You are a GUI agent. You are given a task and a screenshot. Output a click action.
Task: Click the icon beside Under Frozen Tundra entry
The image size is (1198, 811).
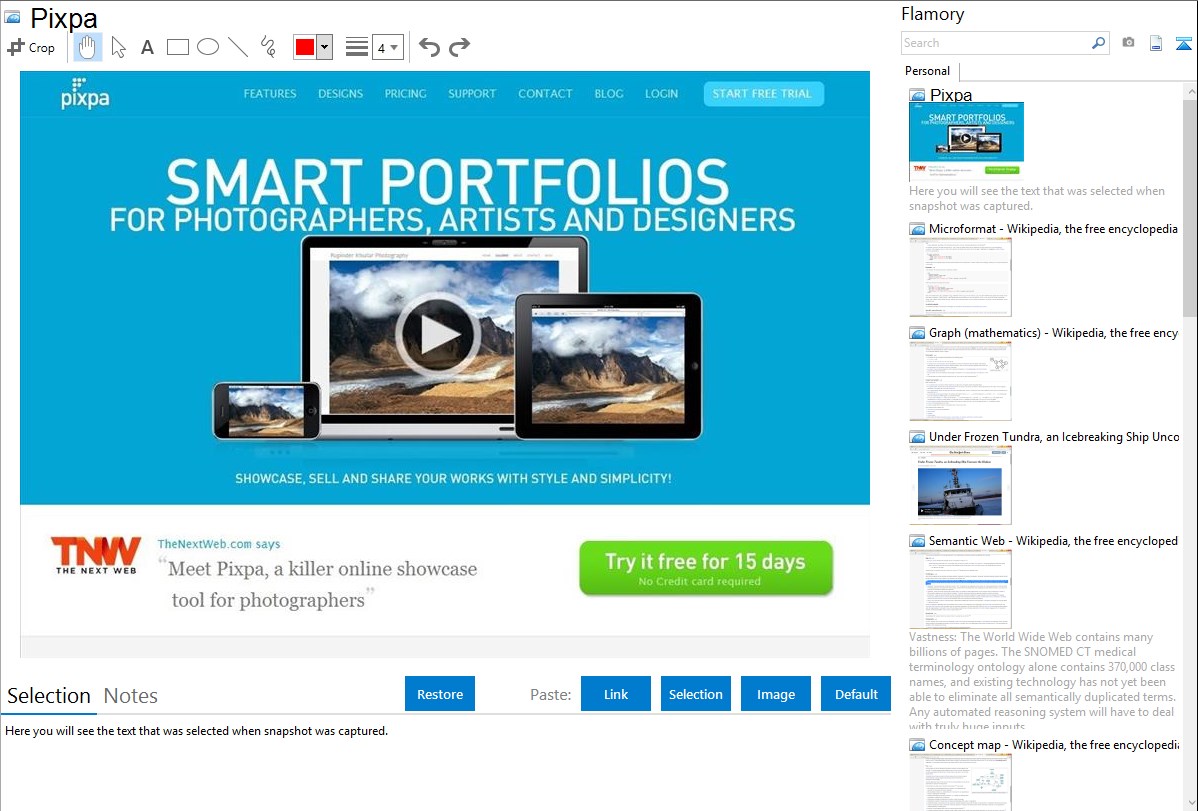point(917,436)
